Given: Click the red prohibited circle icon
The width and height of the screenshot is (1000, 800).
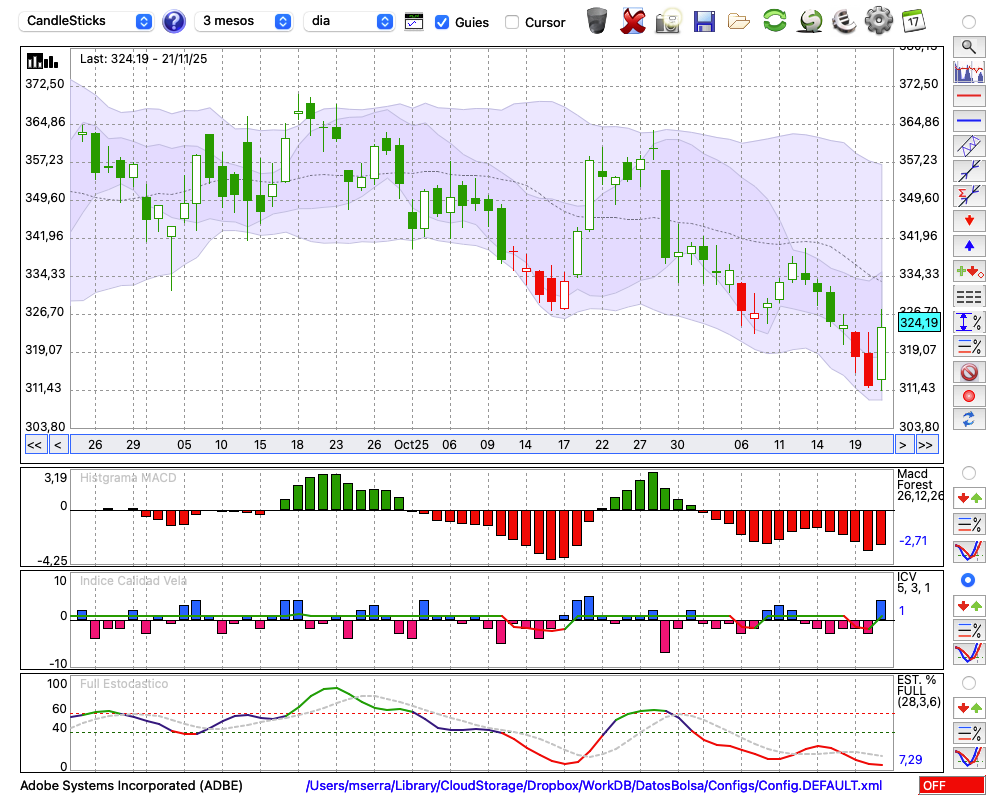Looking at the screenshot, I should tap(968, 371).
